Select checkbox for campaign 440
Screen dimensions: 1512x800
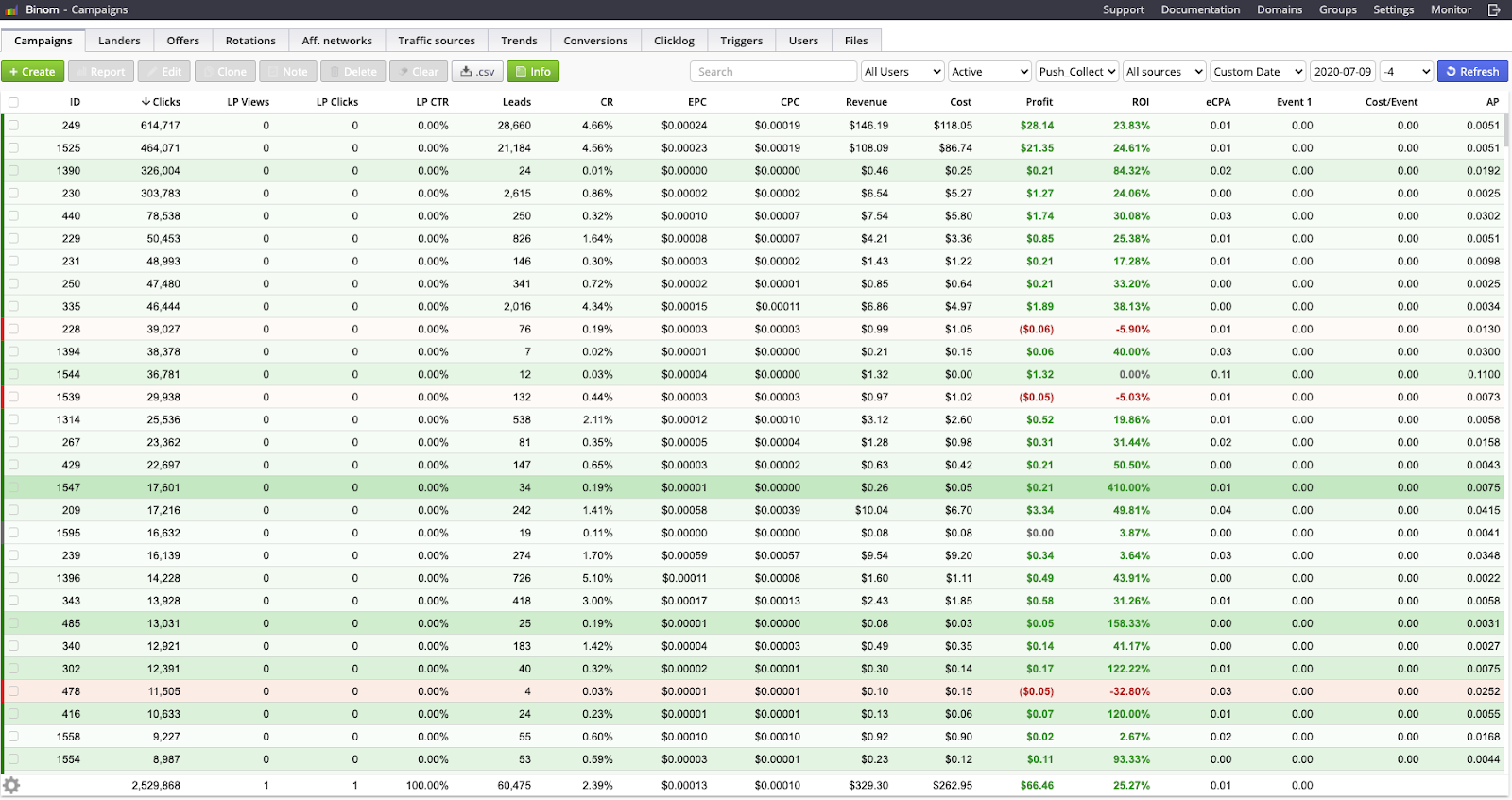(13, 215)
